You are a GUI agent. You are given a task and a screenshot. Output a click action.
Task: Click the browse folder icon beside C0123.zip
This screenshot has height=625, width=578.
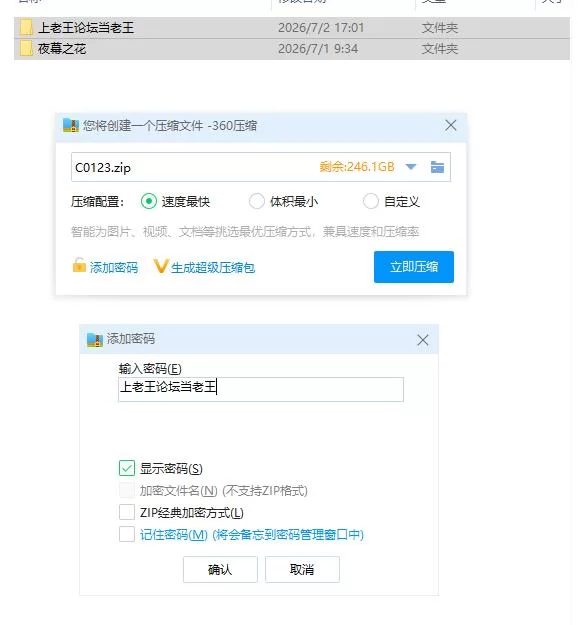(x=437, y=167)
